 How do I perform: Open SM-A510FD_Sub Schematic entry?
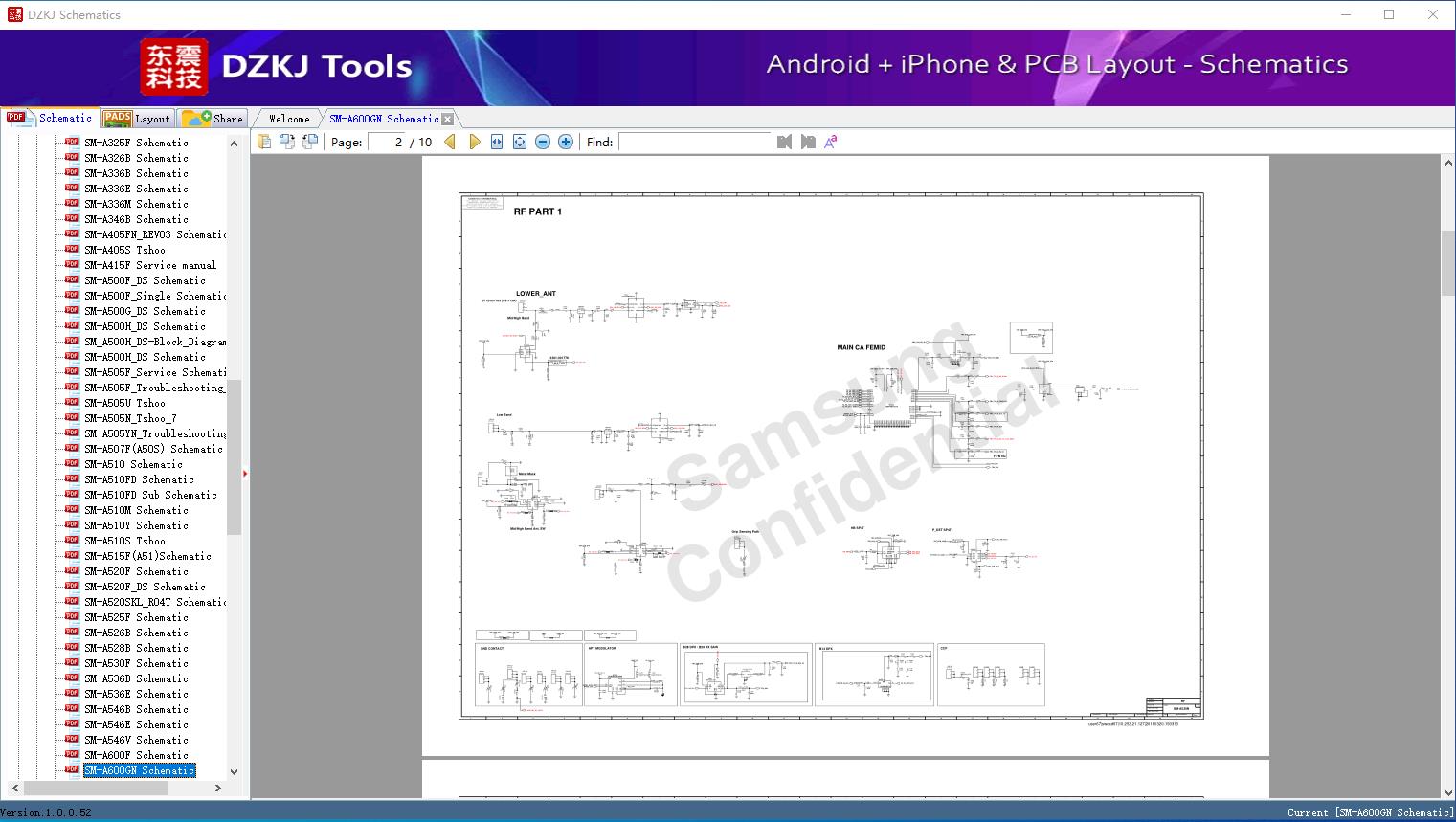point(150,495)
